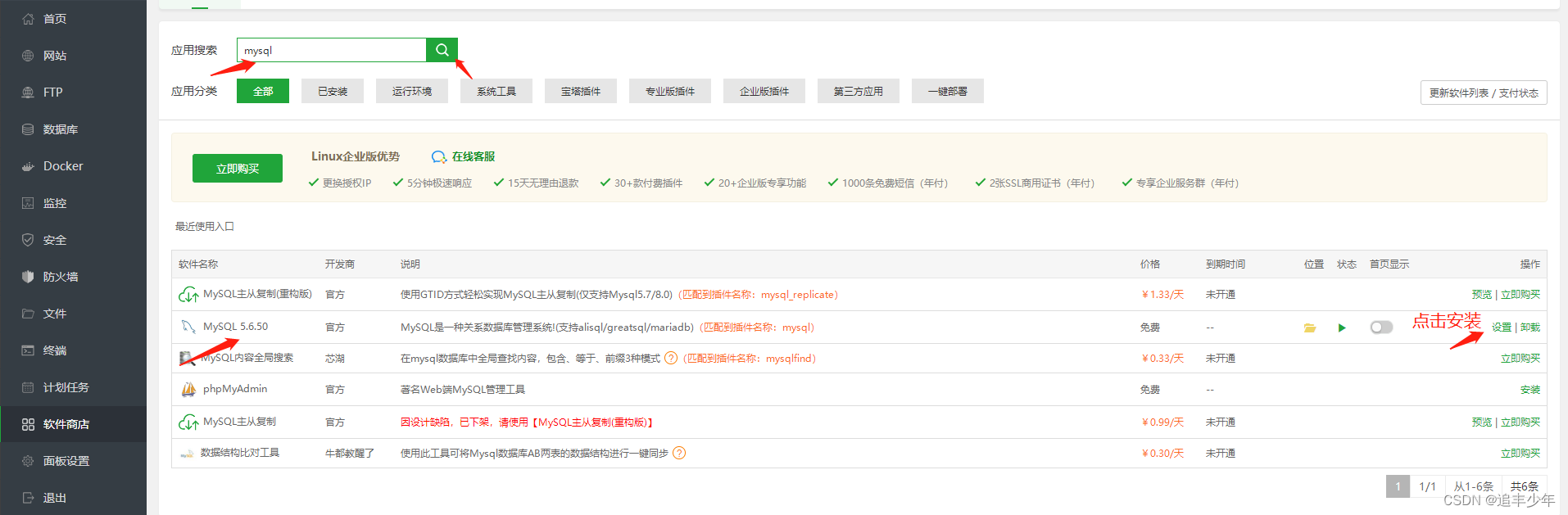This screenshot has height=515, width=1568.
Task: Click the 安全 shield icon
Action: click(x=28, y=240)
